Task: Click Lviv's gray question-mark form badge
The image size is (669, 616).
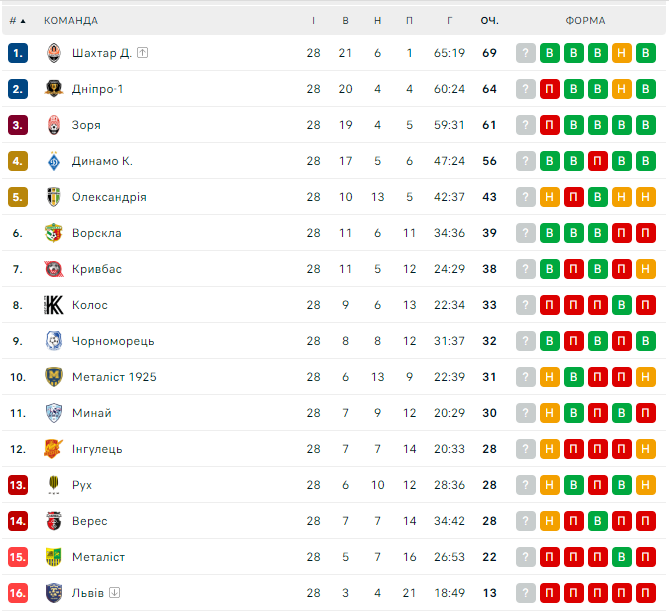Action: [526, 593]
